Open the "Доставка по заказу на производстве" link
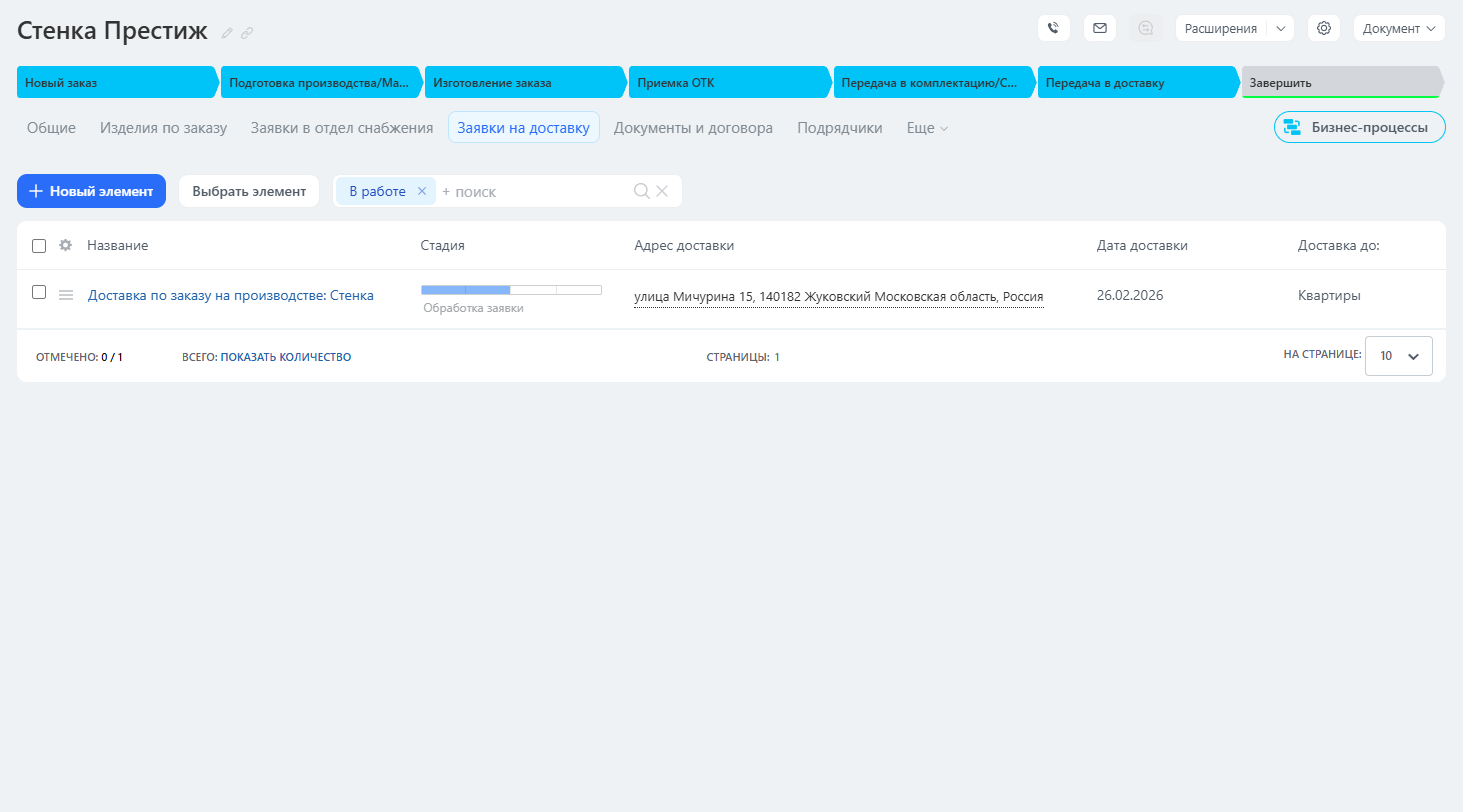Screen dimensions: 1463x812 point(230,296)
